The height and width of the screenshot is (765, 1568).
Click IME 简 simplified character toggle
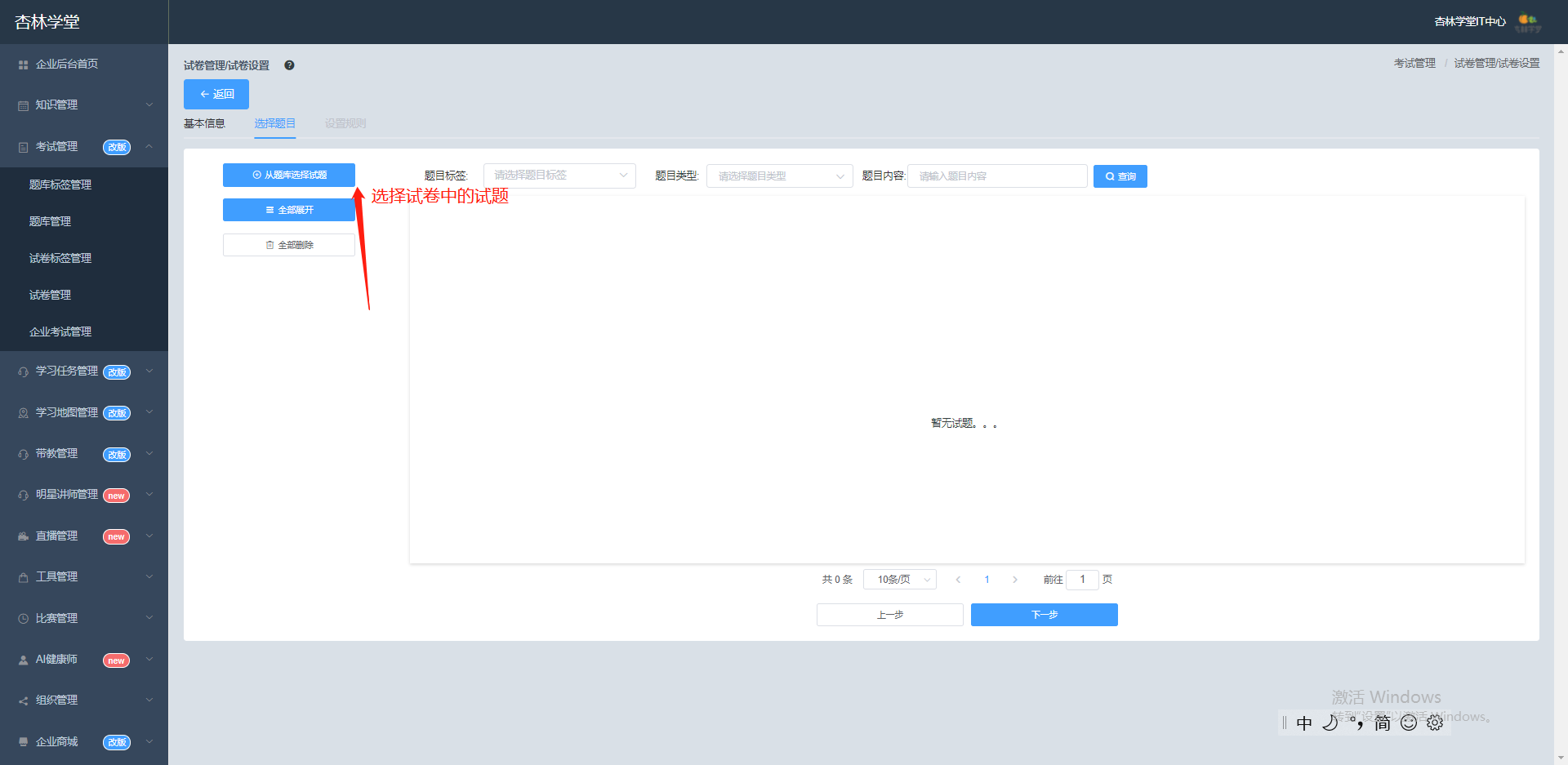tap(1382, 723)
